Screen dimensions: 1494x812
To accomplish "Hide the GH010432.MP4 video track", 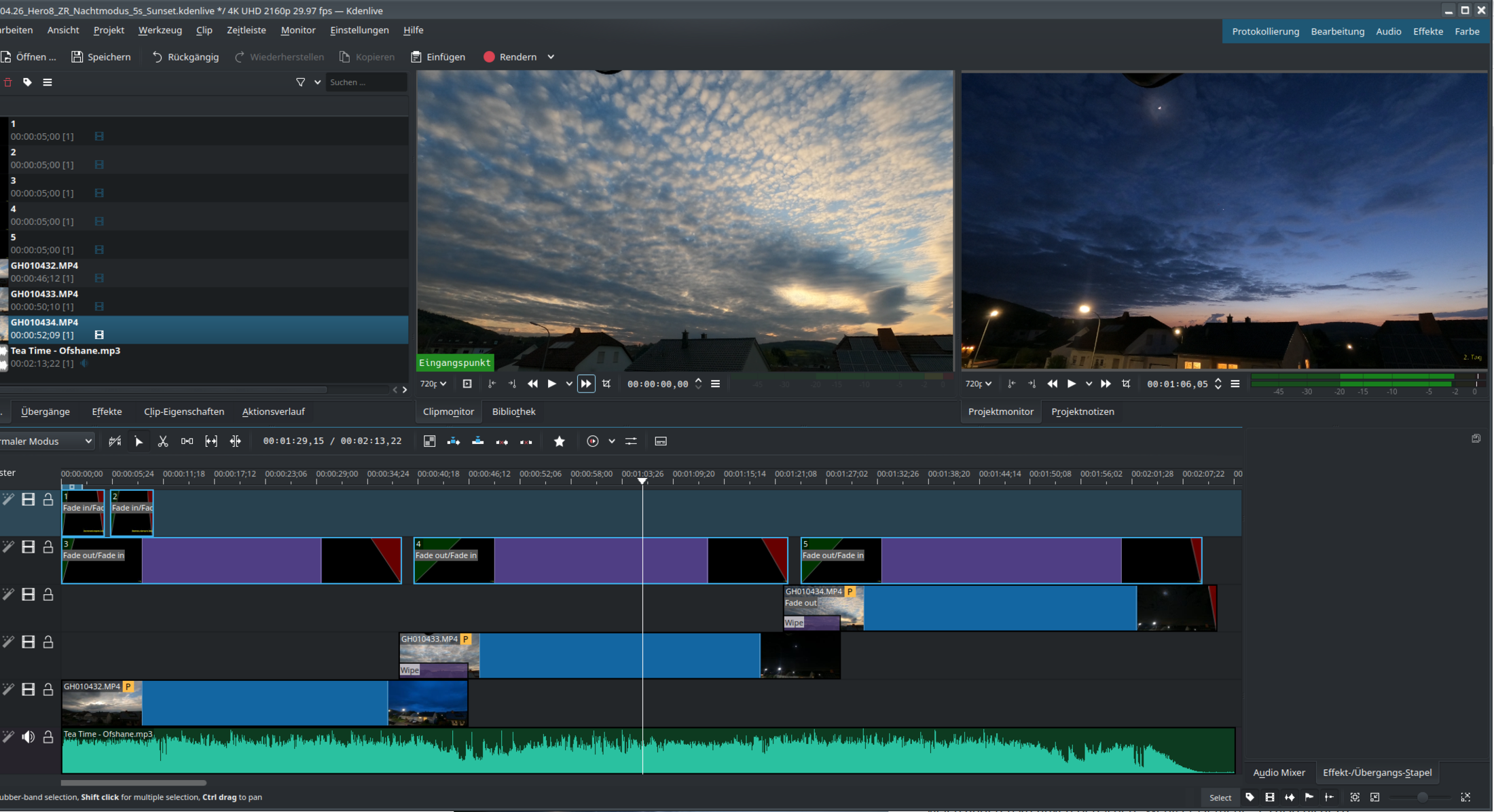I will pyautogui.click(x=28, y=689).
